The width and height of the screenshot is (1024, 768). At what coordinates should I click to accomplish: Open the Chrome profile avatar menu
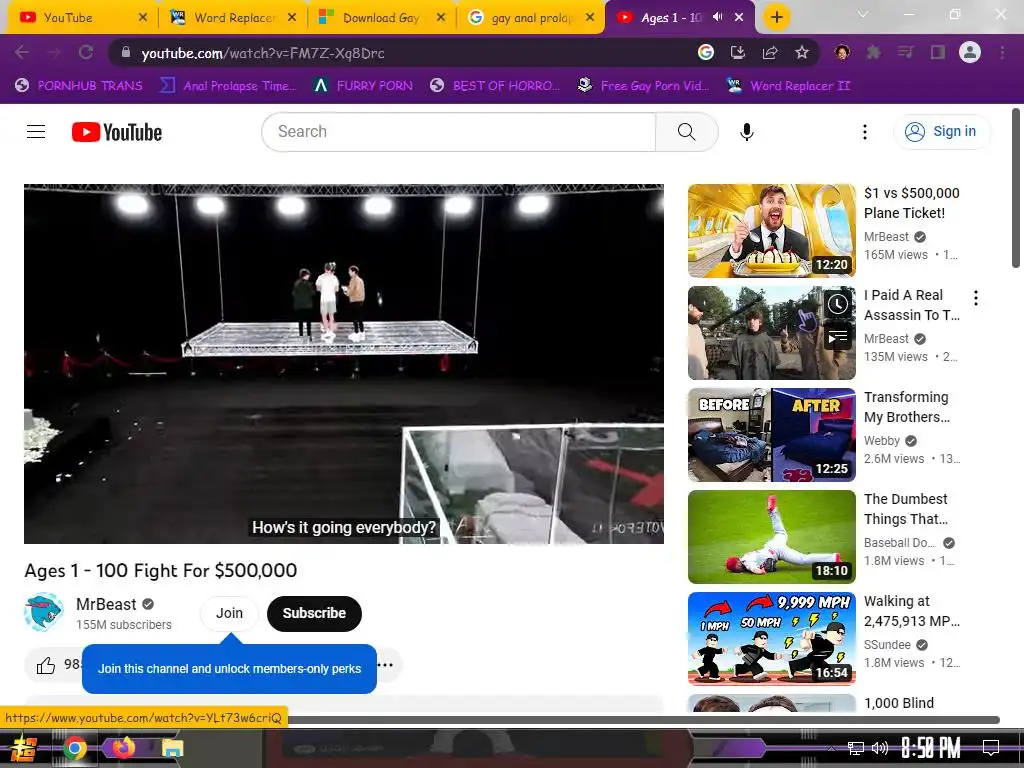pos(970,52)
